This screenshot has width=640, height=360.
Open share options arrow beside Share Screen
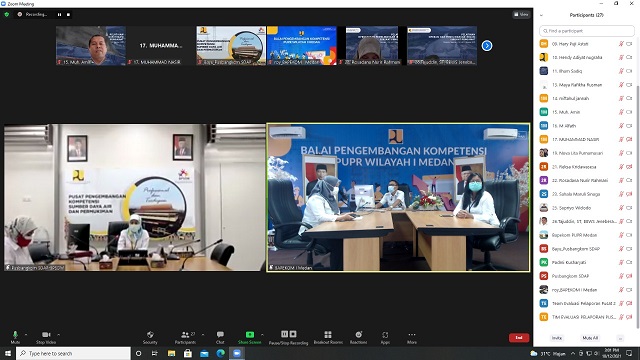262,335
